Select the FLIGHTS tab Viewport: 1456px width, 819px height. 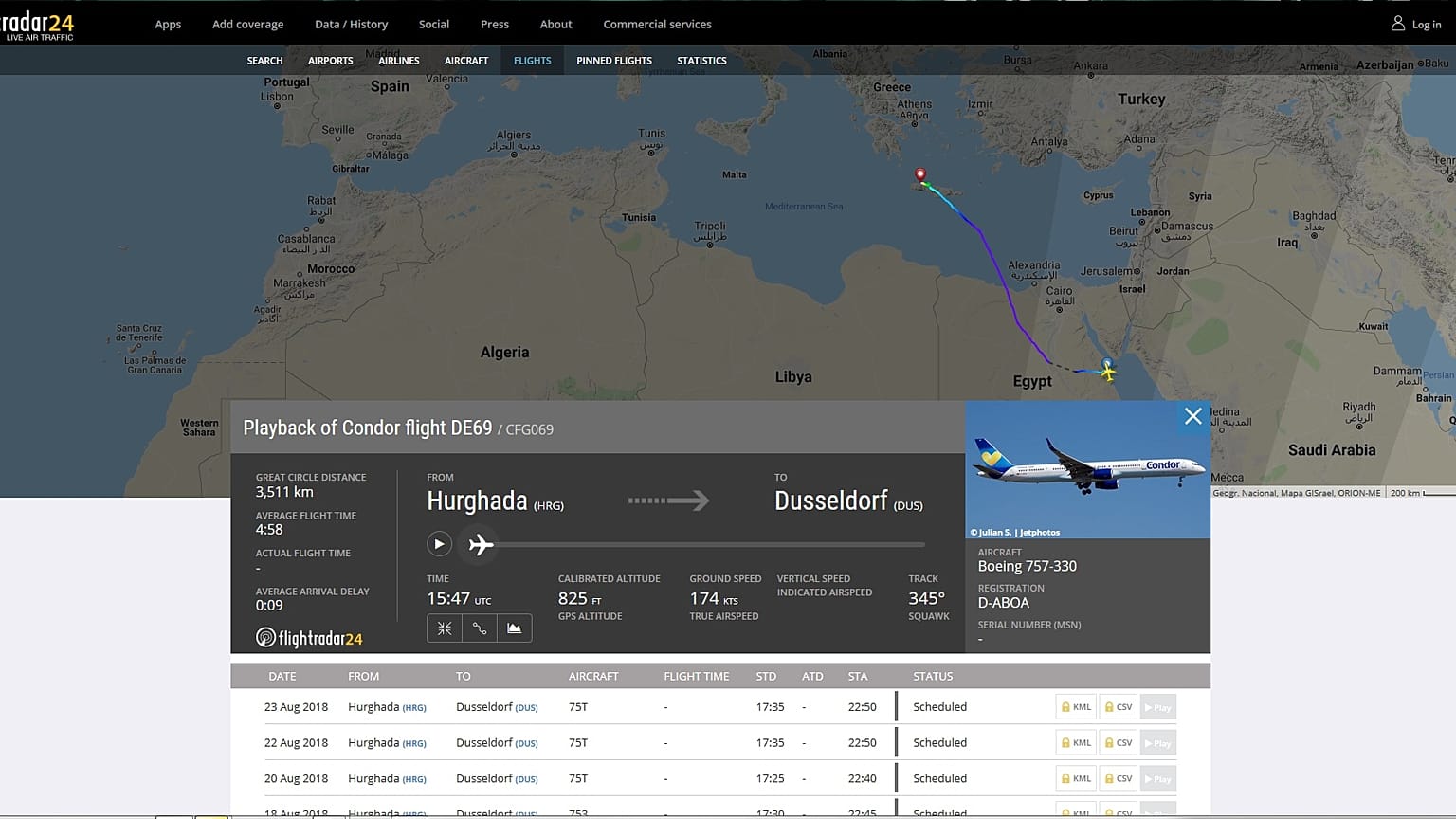532,61
